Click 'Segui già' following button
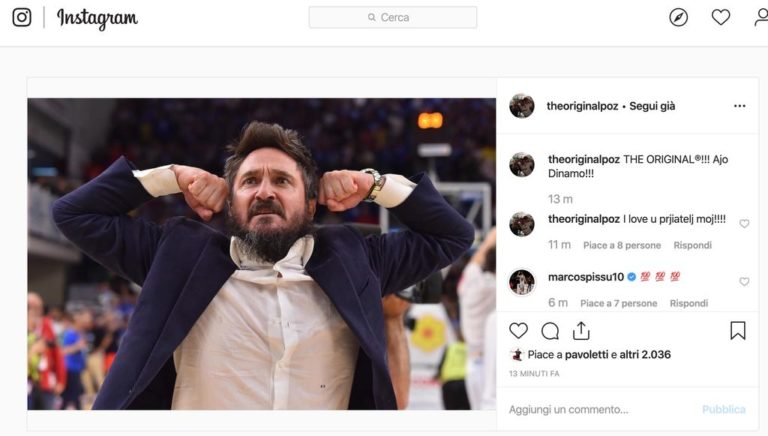 click(x=652, y=106)
